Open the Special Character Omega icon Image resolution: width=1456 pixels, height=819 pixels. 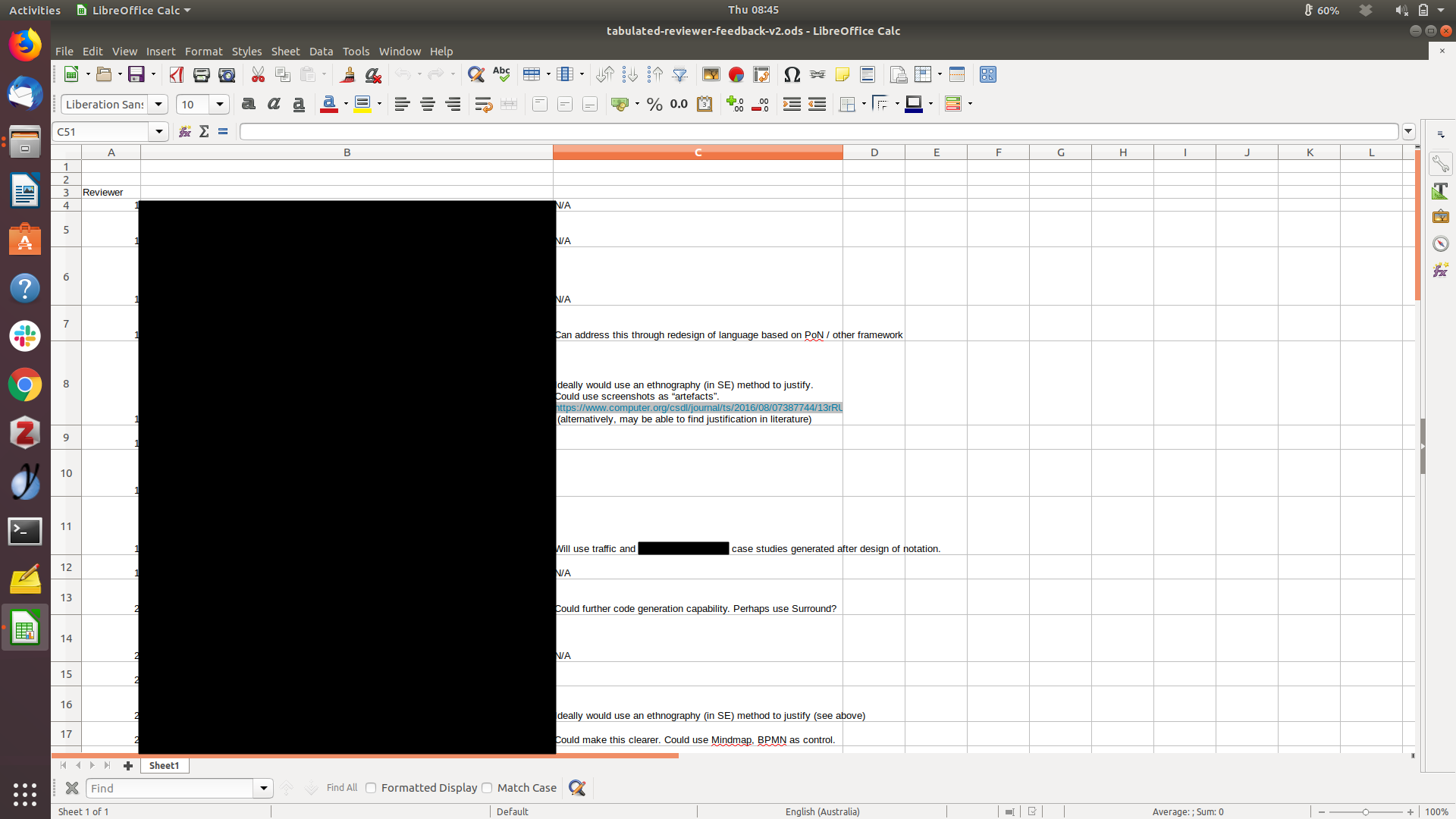792,74
